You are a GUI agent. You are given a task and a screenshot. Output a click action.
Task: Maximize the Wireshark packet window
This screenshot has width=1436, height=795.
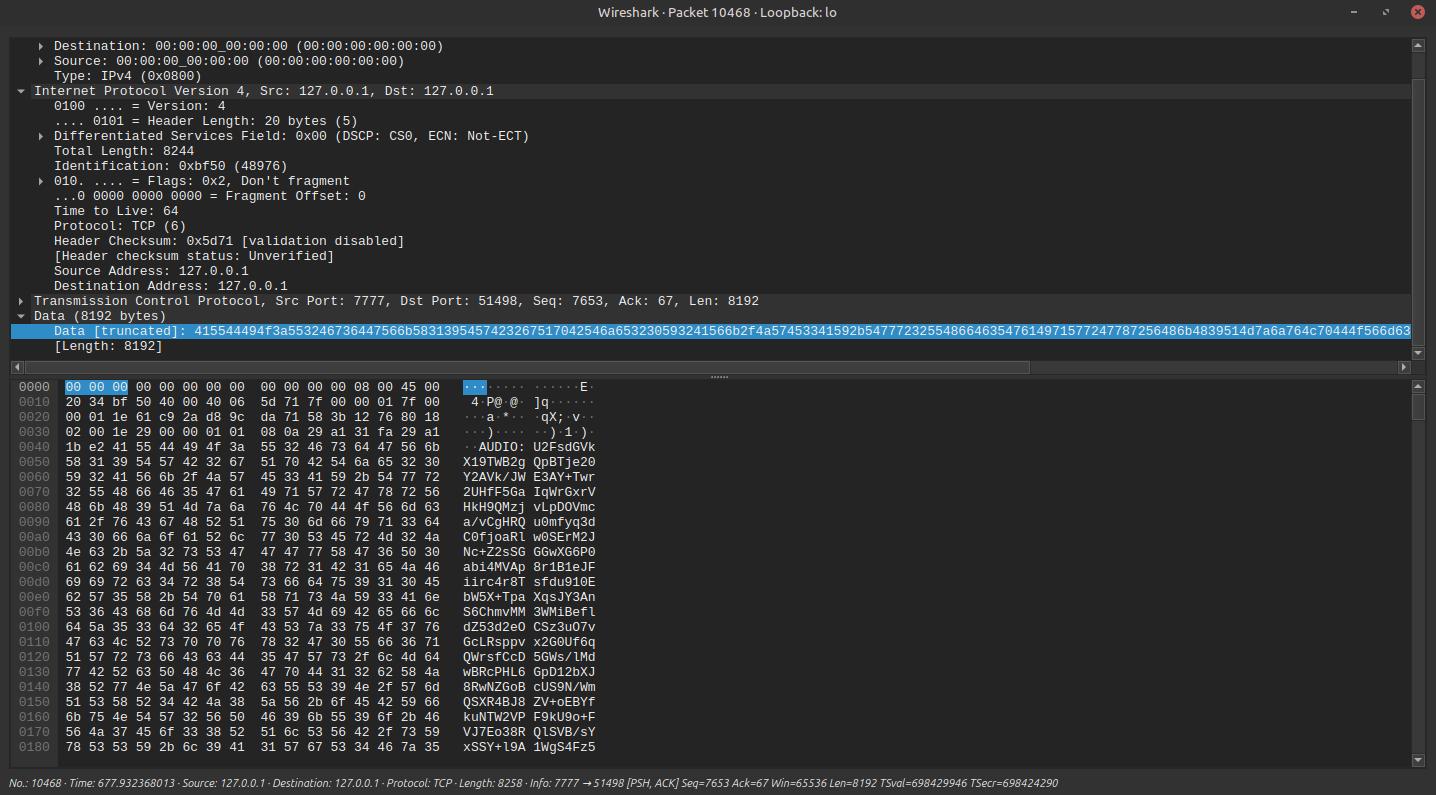[1386, 12]
